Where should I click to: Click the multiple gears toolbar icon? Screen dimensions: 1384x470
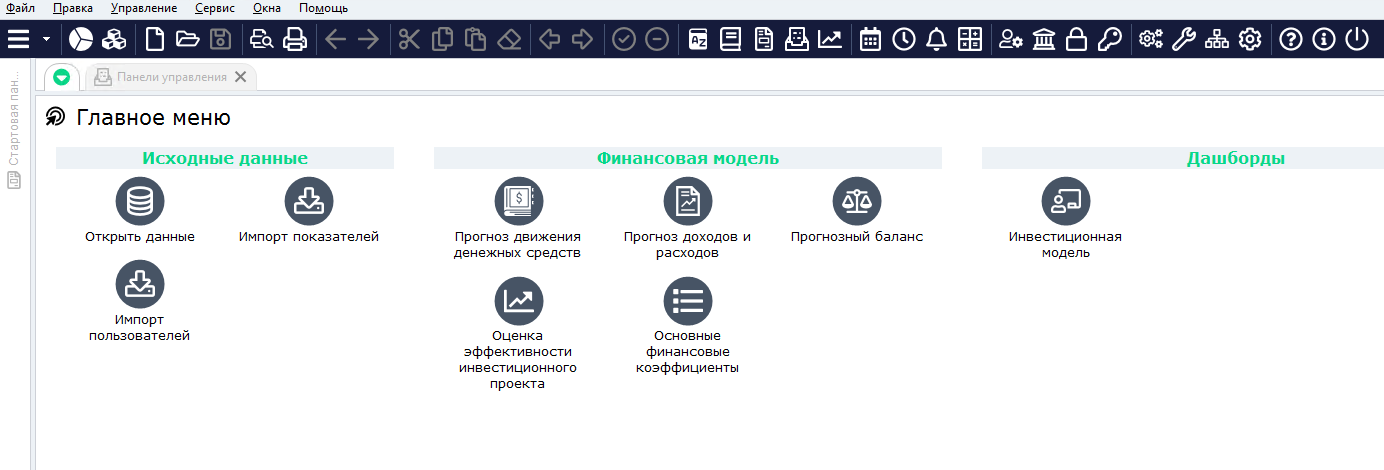tap(1151, 39)
